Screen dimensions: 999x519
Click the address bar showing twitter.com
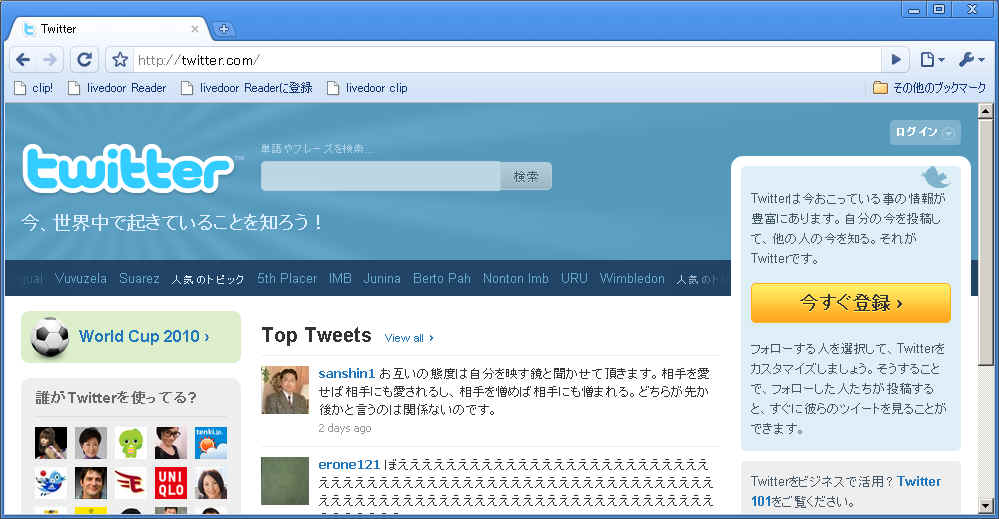point(507,60)
